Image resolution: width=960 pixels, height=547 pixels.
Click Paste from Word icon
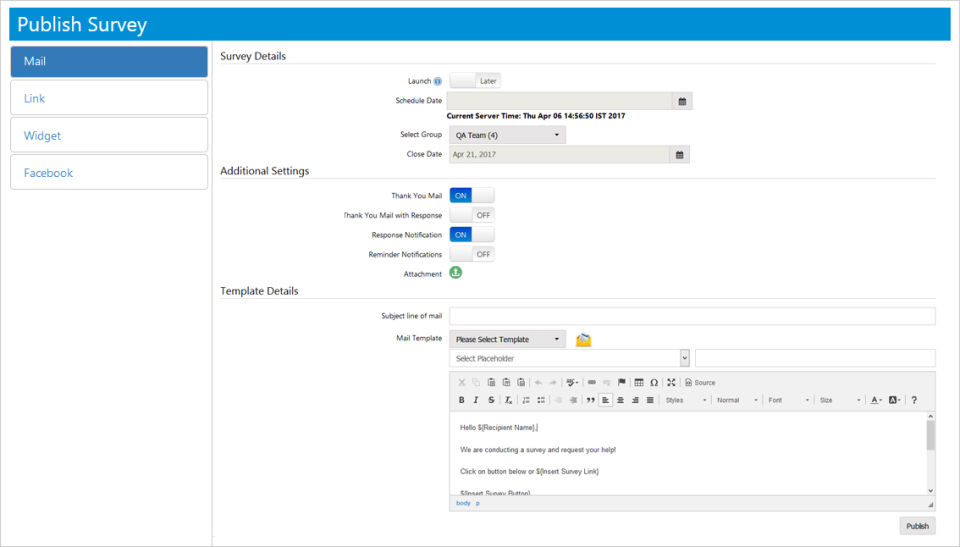pos(521,382)
